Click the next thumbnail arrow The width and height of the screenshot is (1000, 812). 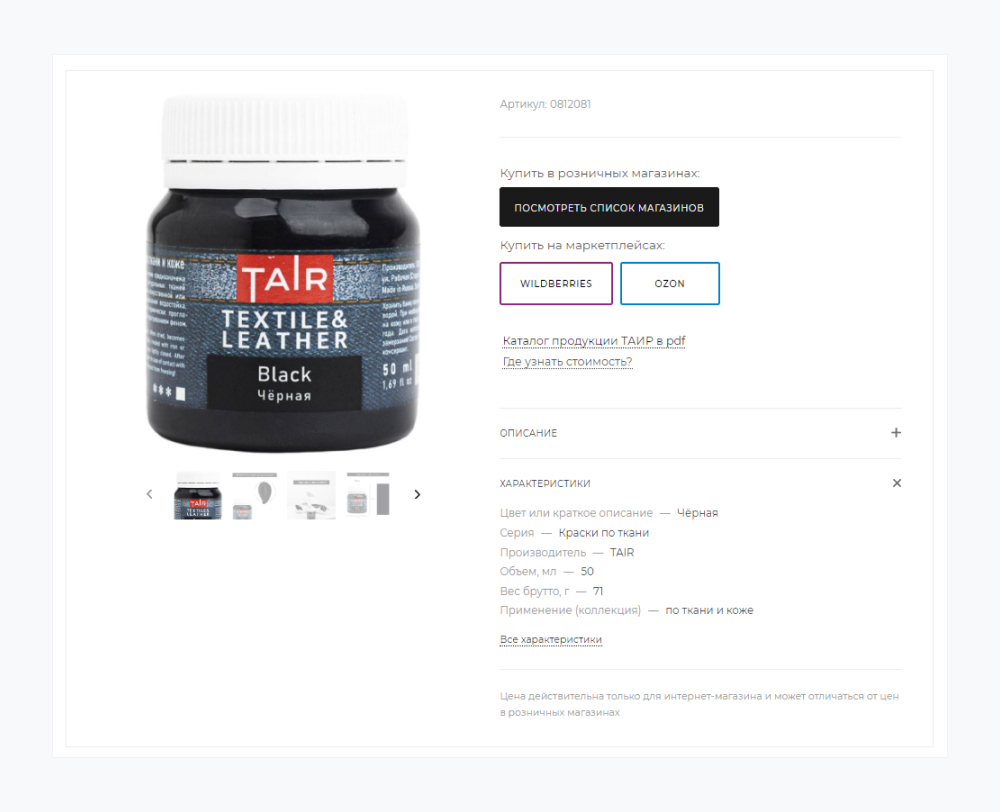pos(417,494)
